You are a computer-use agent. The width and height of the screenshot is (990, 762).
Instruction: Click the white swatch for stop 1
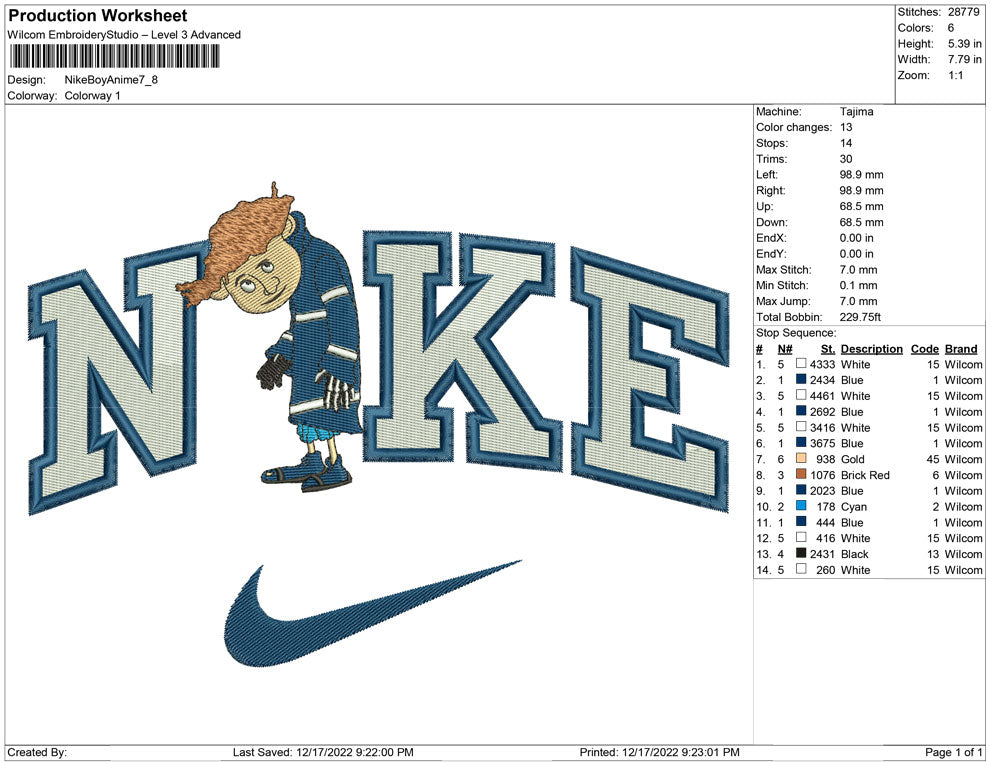pos(801,364)
